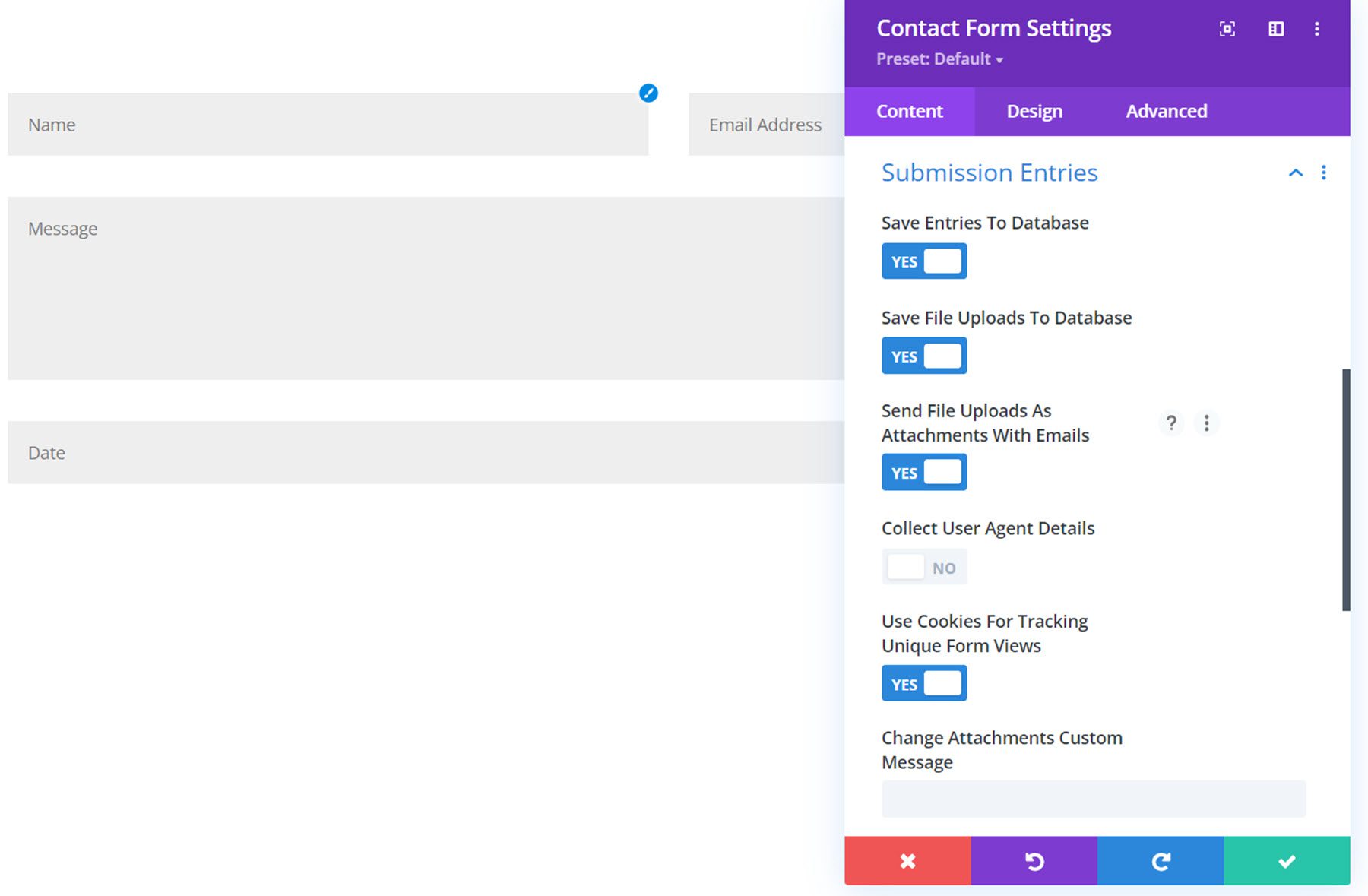This screenshot has width=1368, height=896.
Task: Disable Use Cookies For Tracking Unique Form Views
Action: pyautogui.click(x=923, y=682)
